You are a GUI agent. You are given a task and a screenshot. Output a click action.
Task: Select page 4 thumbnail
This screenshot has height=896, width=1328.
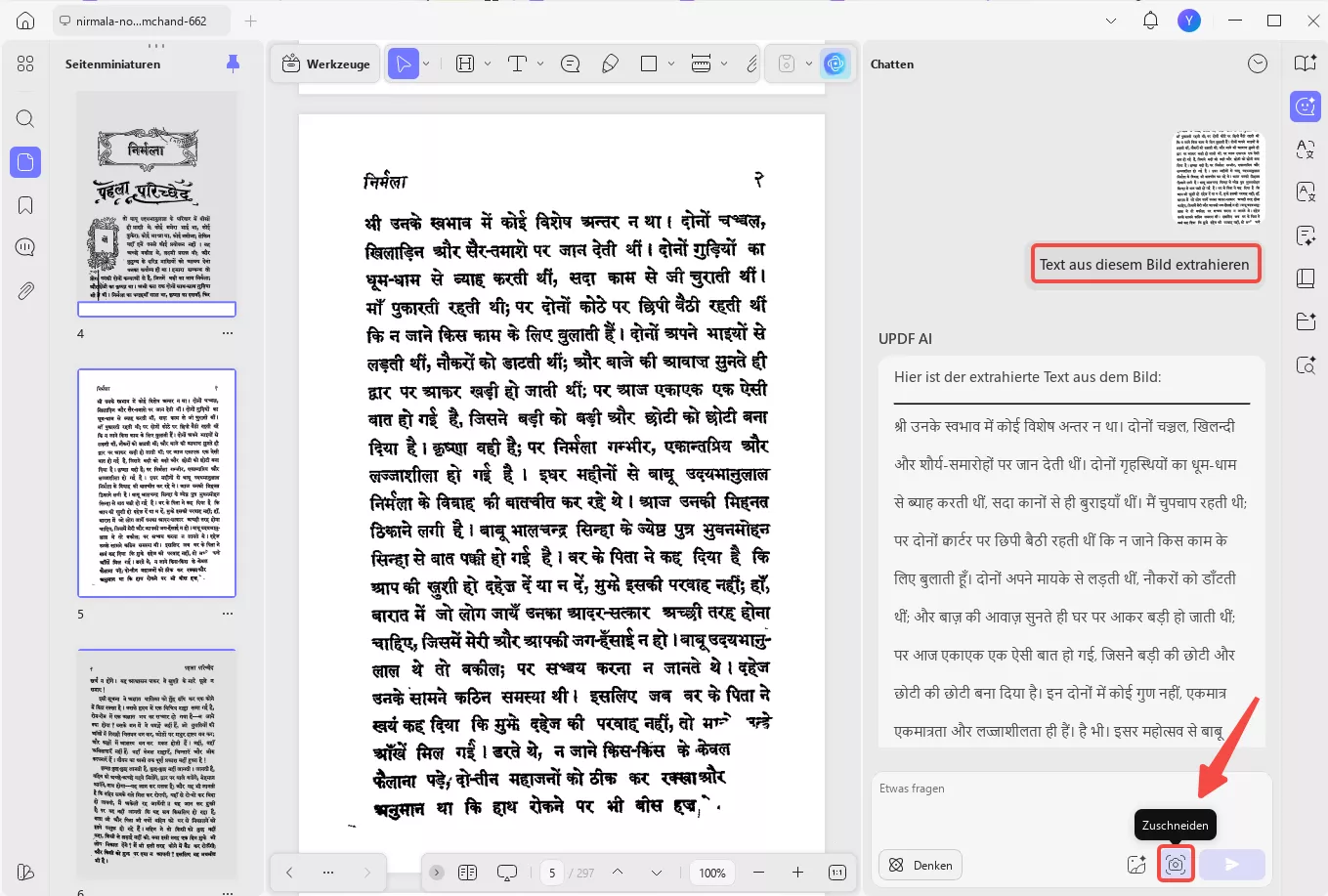[x=157, y=203]
